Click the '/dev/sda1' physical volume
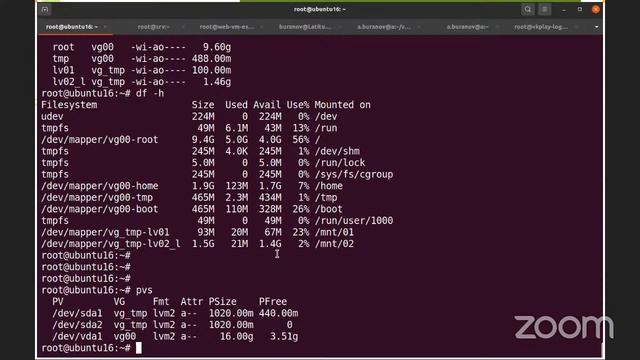Image resolution: width=640 pixels, height=360 pixels. 77,313
